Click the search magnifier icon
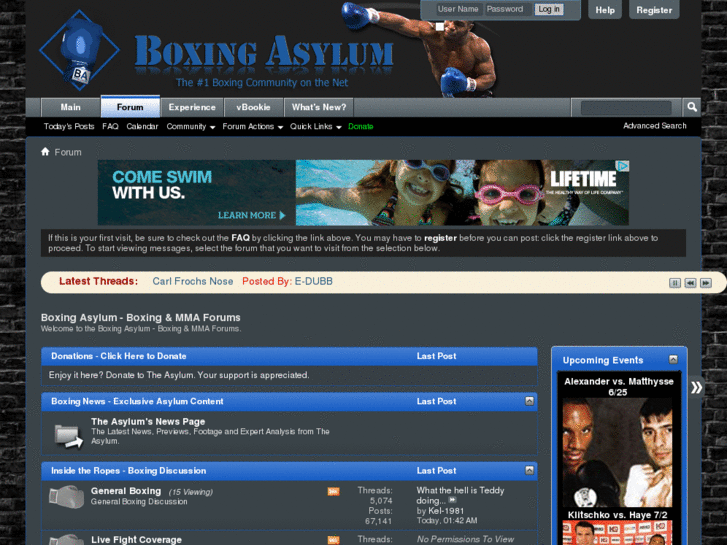The image size is (727, 545). 692,107
